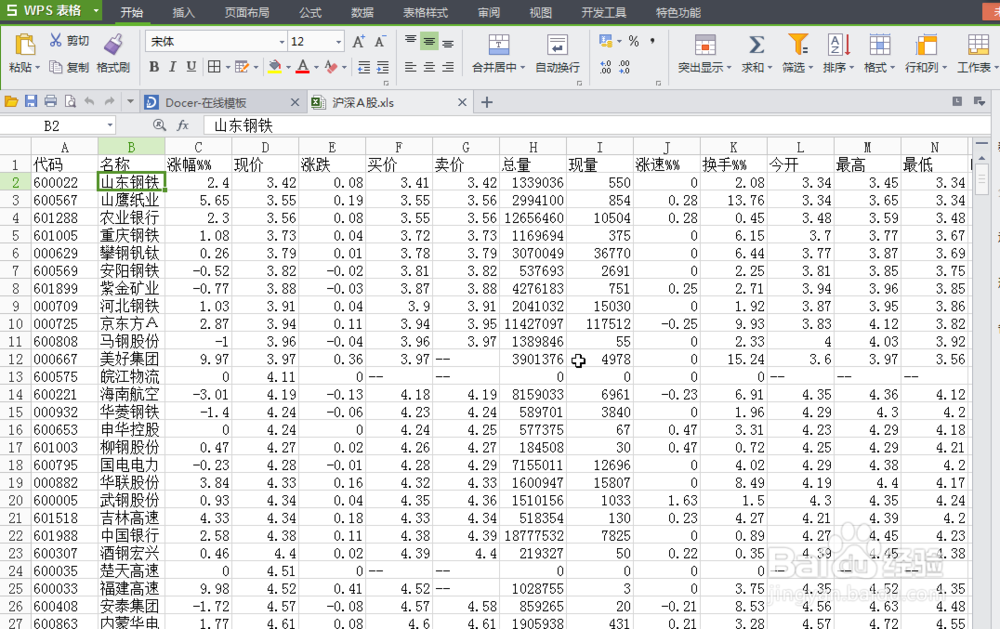This screenshot has height=629, width=1000.
Task: Toggle italic formatting
Action: [x=172, y=67]
